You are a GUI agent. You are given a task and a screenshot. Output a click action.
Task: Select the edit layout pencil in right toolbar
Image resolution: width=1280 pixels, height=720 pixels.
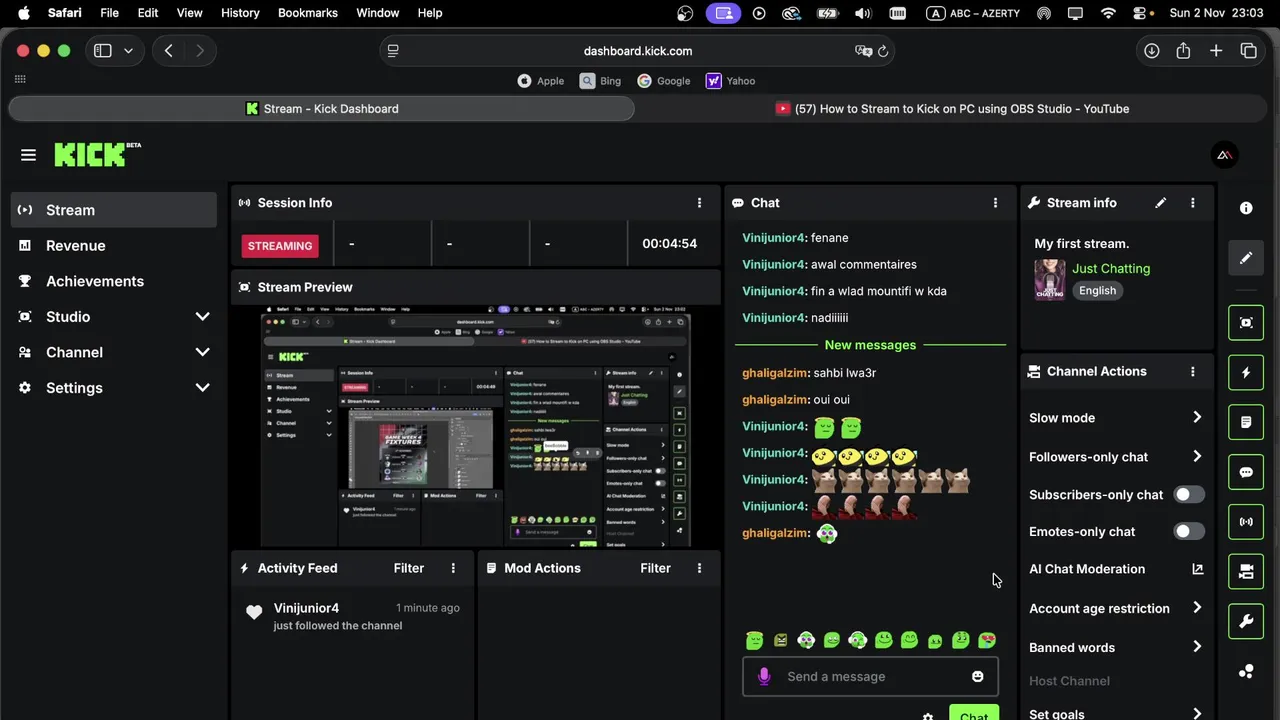pos(1246,258)
